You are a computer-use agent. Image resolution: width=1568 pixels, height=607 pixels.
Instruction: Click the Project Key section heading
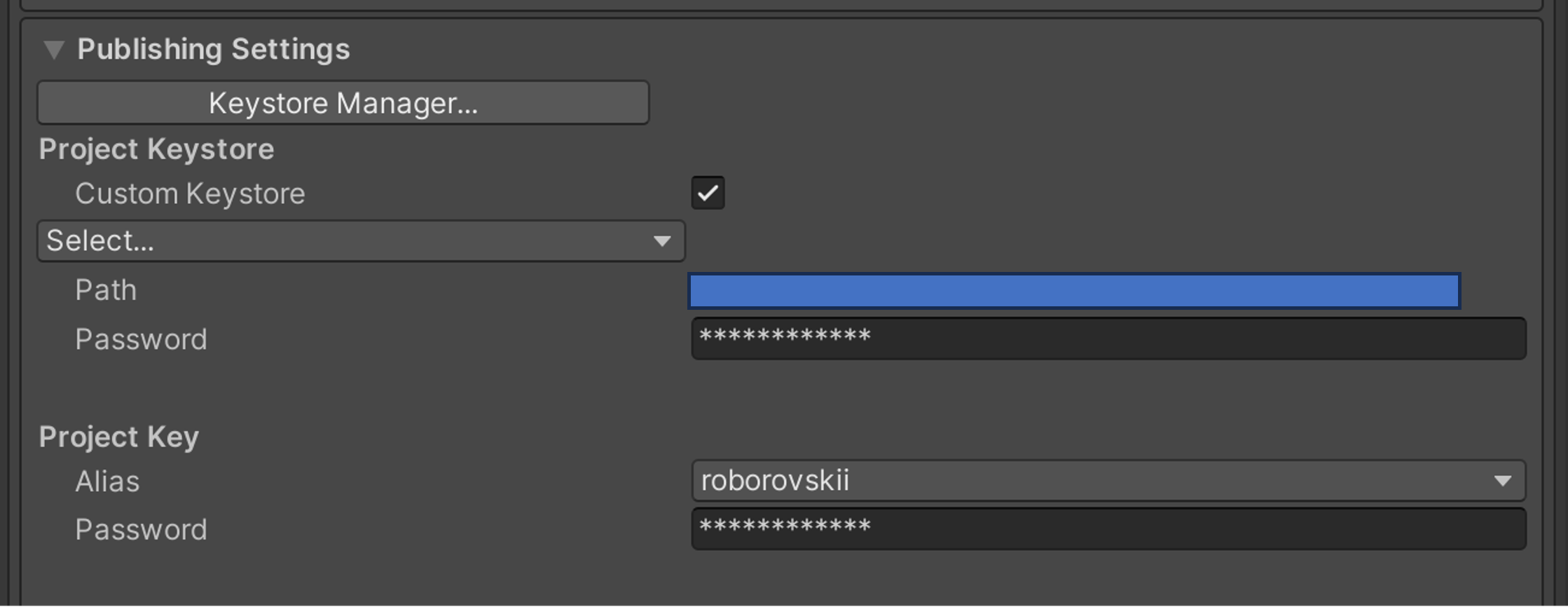[119, 437]
